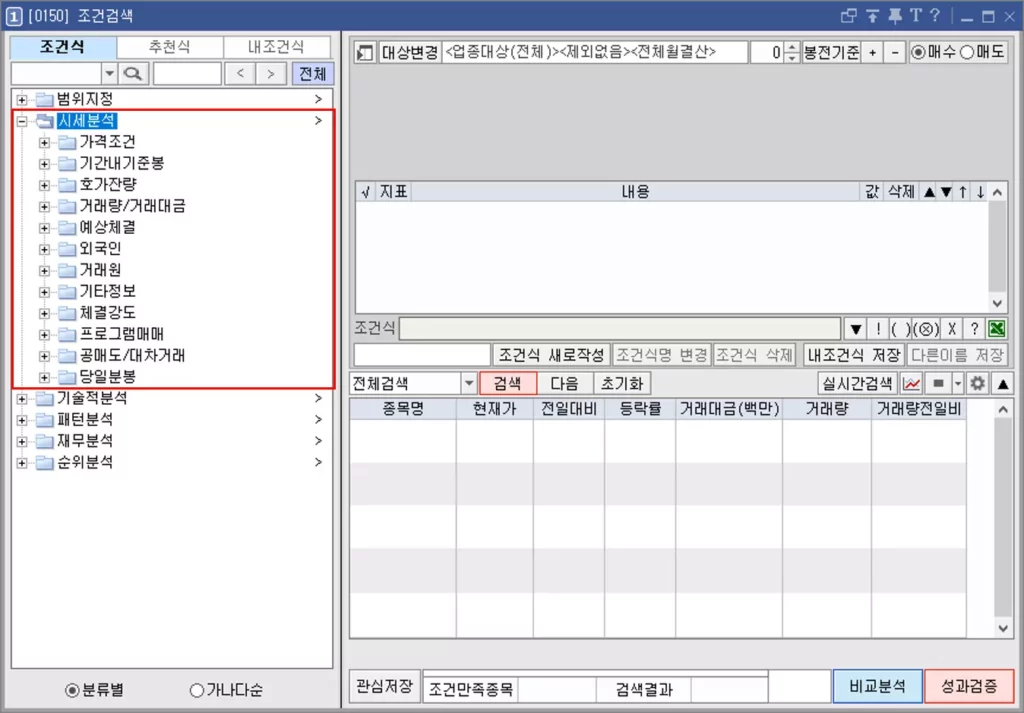Image resolution: width=1024 pixels, height=713 pixels.
Task: Select the 외국인 tree item
Action: pyautogui.click(x=100, y=249)
